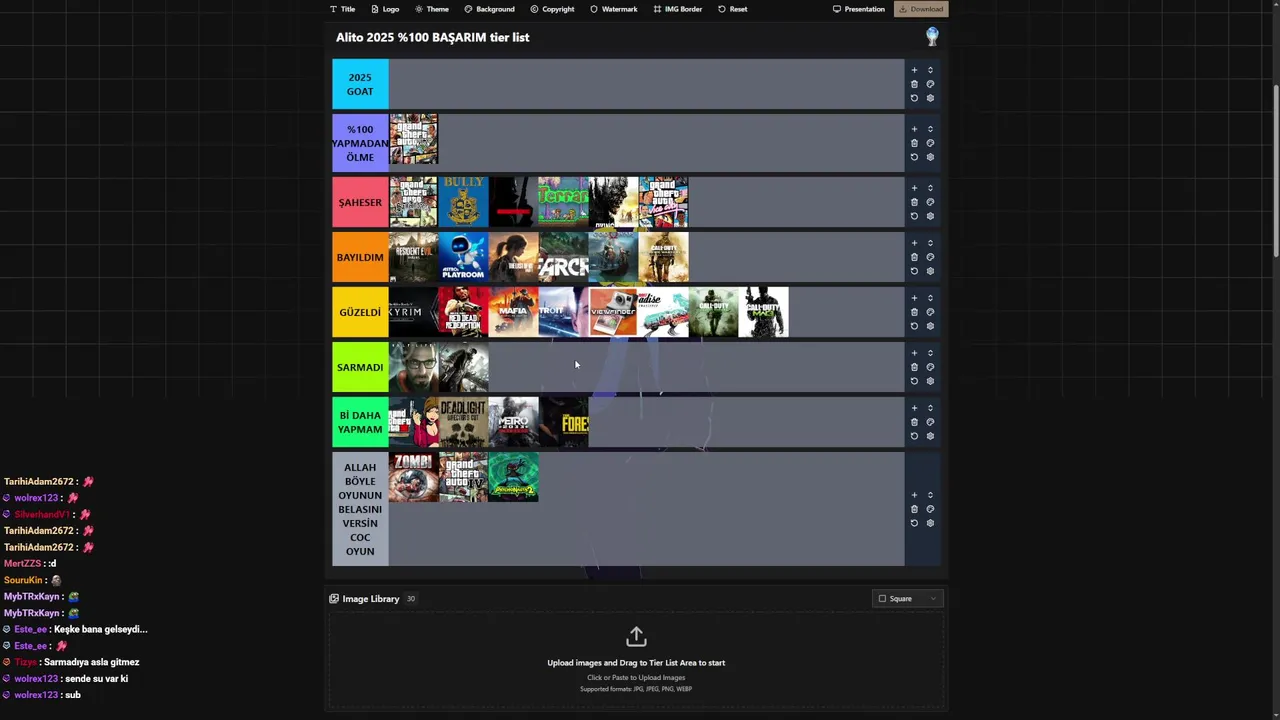Reset the SARMADI row
1280x720 pixels.
[914, 381]
